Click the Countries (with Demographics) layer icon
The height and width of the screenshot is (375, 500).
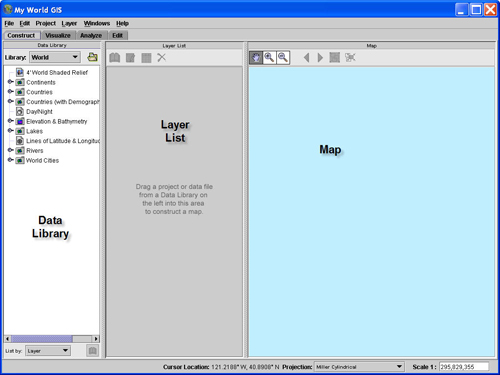20,101
